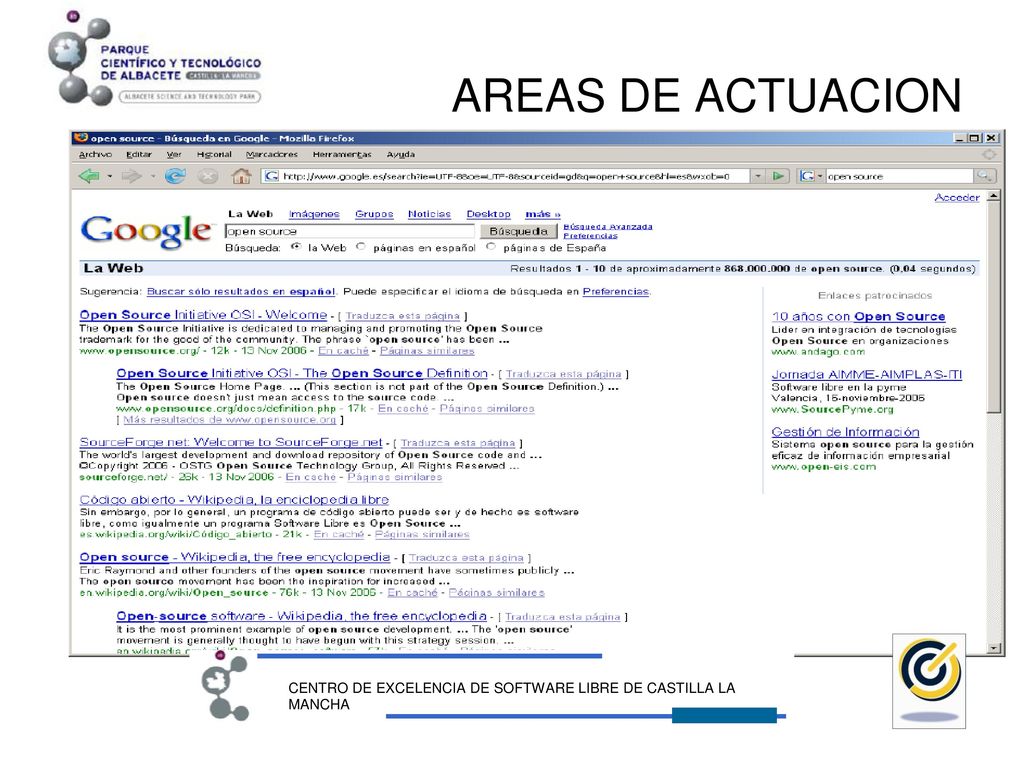This screenshot has width=1024, height=768.
Task: Select the 'la Web' radio button
Action: pyautogui.click(x=296, y=247)
